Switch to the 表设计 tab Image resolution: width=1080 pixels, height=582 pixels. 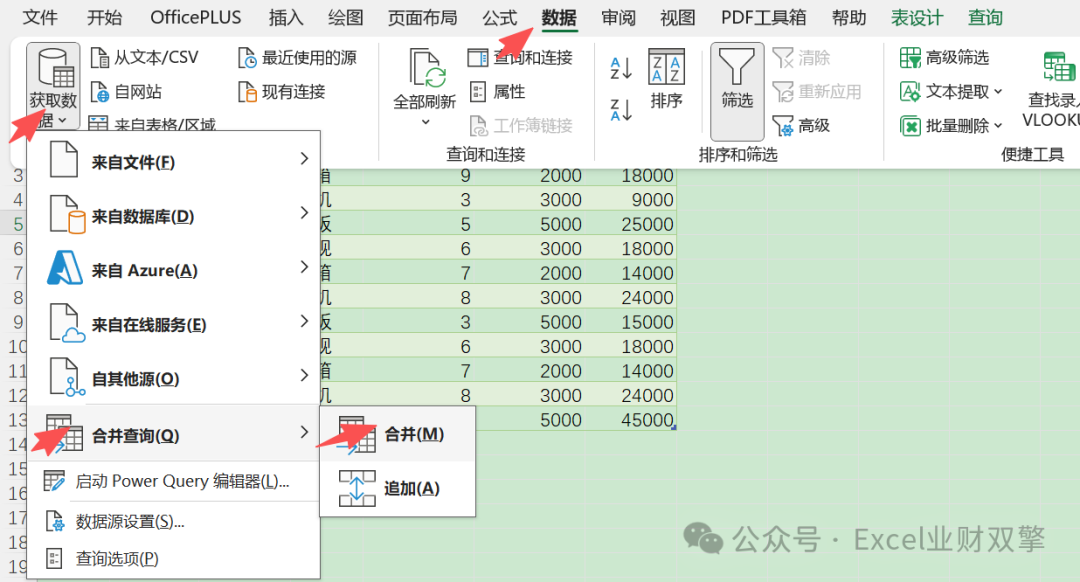coord(917,17)
